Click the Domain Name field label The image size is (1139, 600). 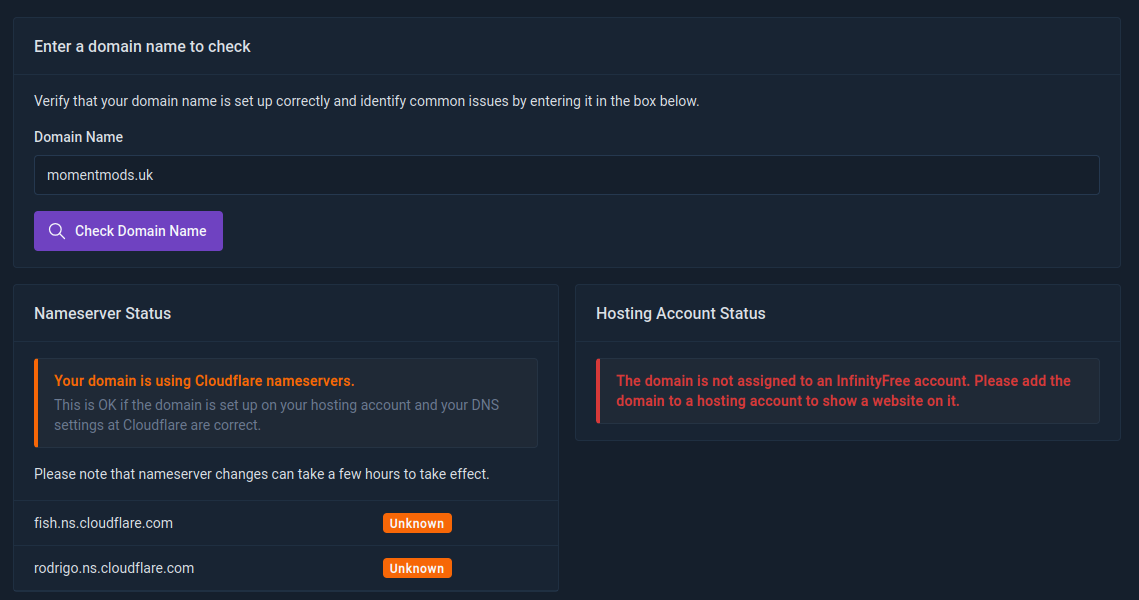[78, 137]
